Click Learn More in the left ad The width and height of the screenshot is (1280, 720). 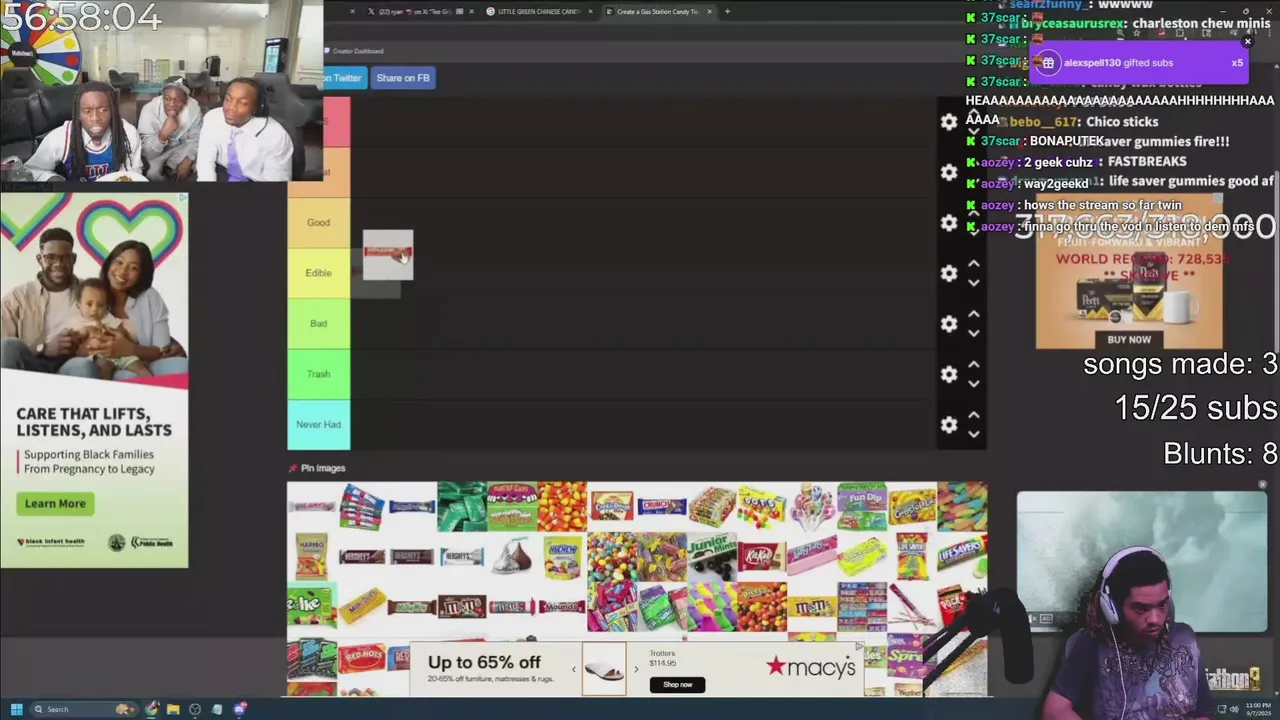point(55,503)
